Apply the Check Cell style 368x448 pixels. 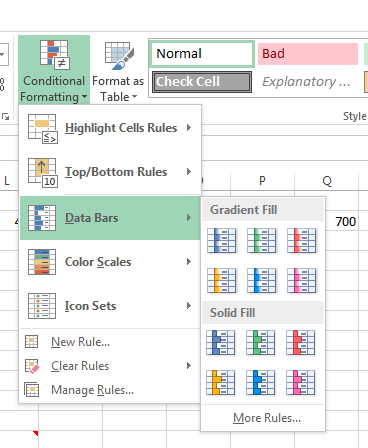[x=202, y=82]
